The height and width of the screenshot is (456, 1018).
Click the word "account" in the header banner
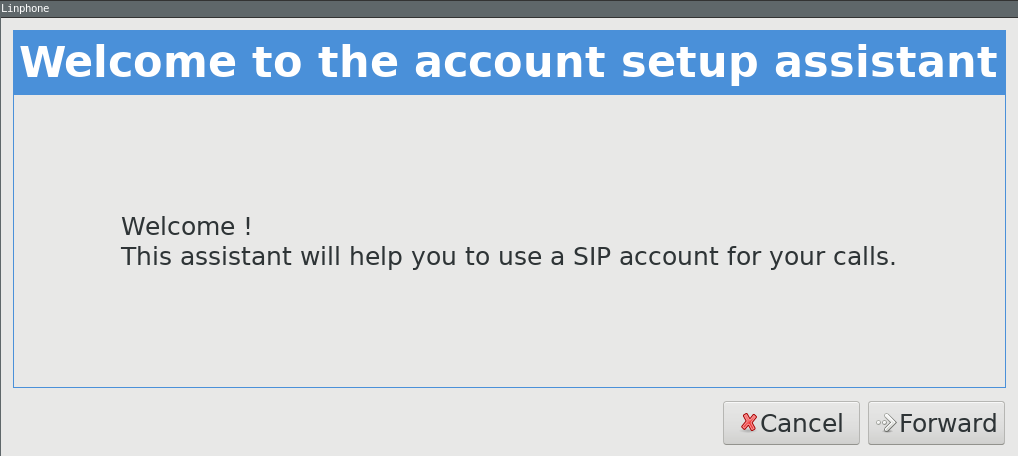(x=510, y=62)
